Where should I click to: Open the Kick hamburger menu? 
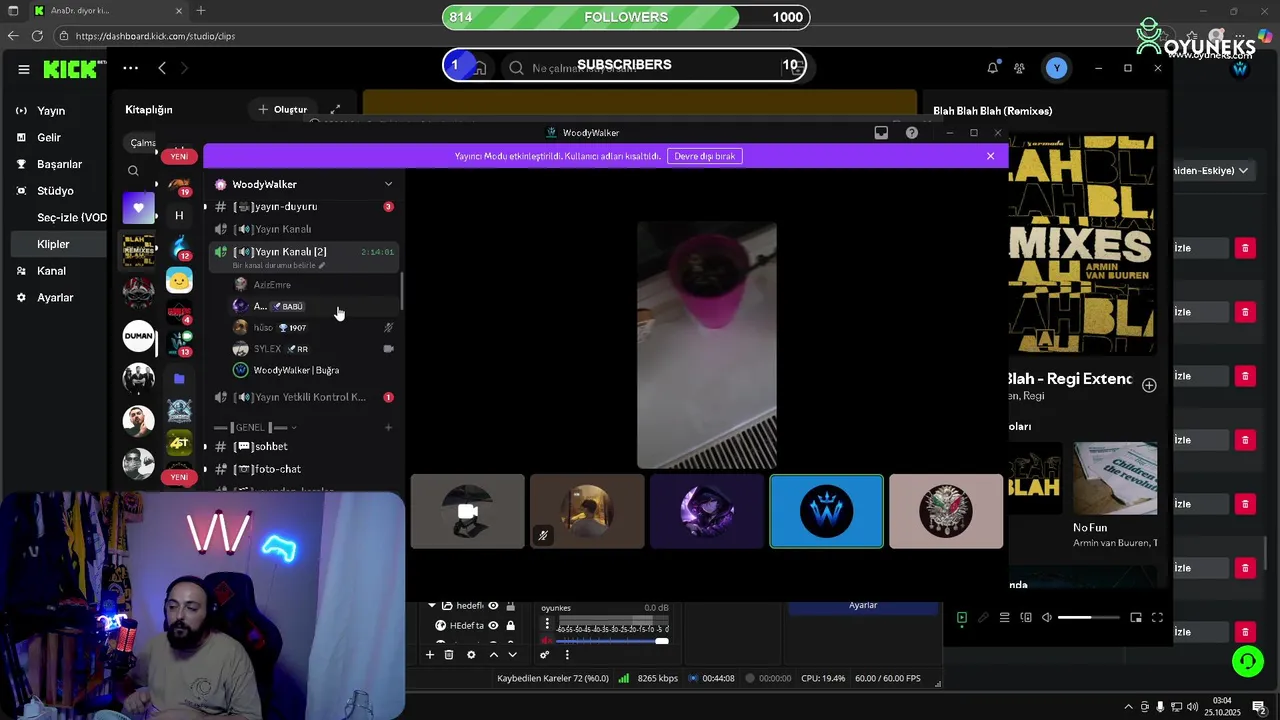[x=23, y=69]
